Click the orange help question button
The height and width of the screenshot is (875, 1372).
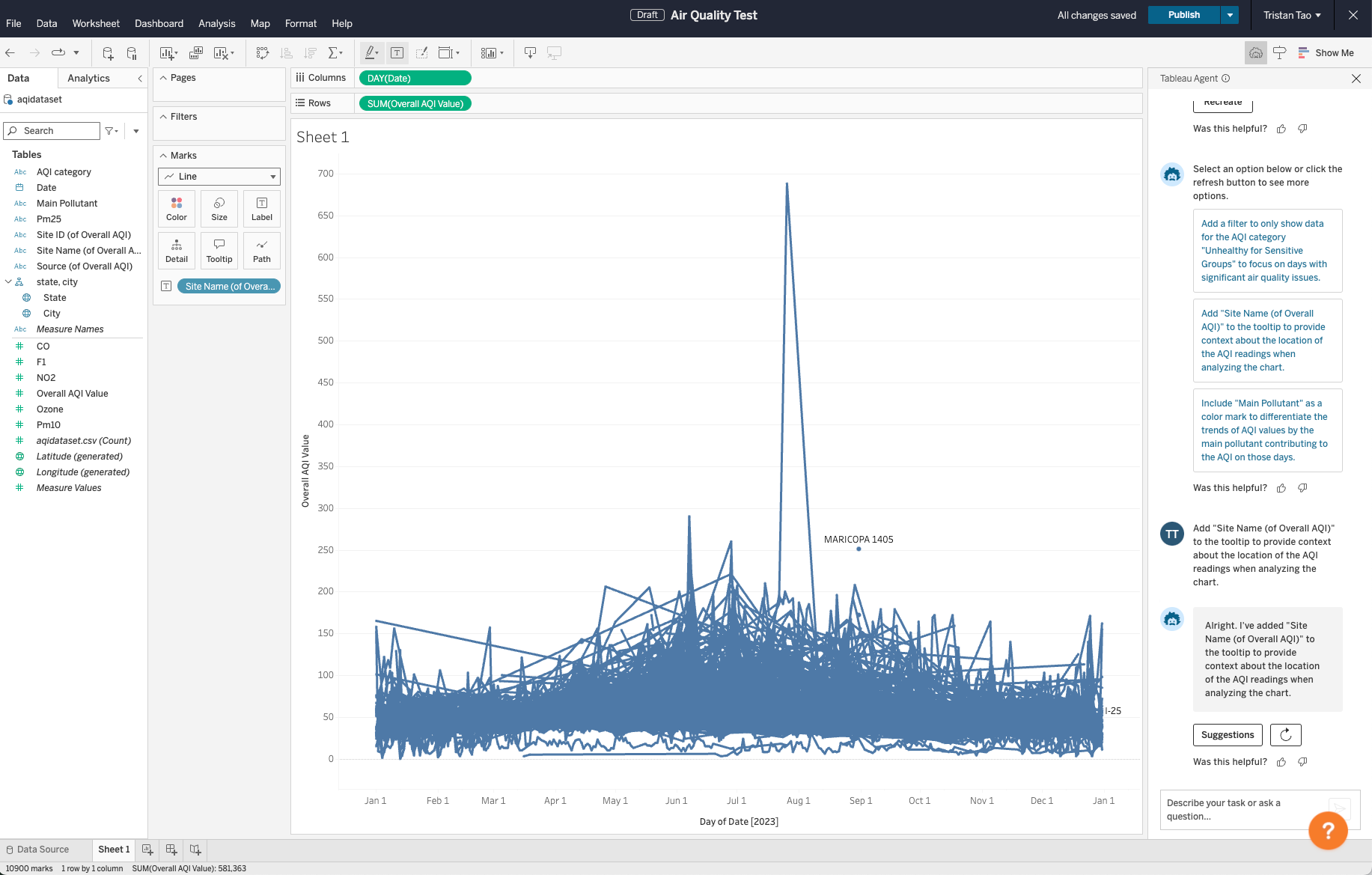[x=1328, y=830]
